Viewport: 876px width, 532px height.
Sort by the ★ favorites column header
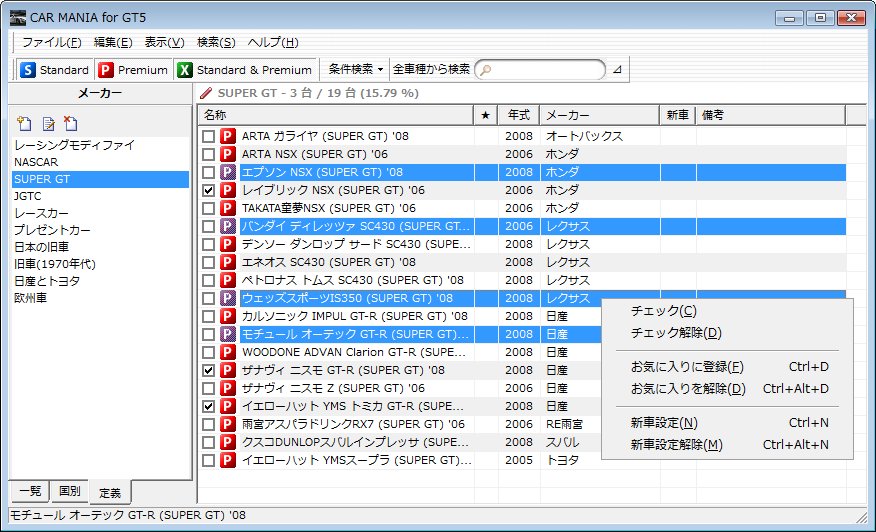[485, 115]
